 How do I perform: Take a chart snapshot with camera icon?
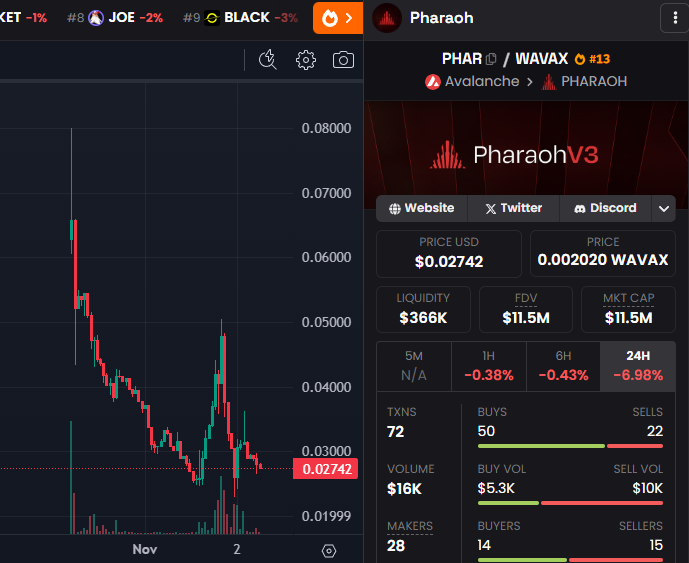(343, 60)
